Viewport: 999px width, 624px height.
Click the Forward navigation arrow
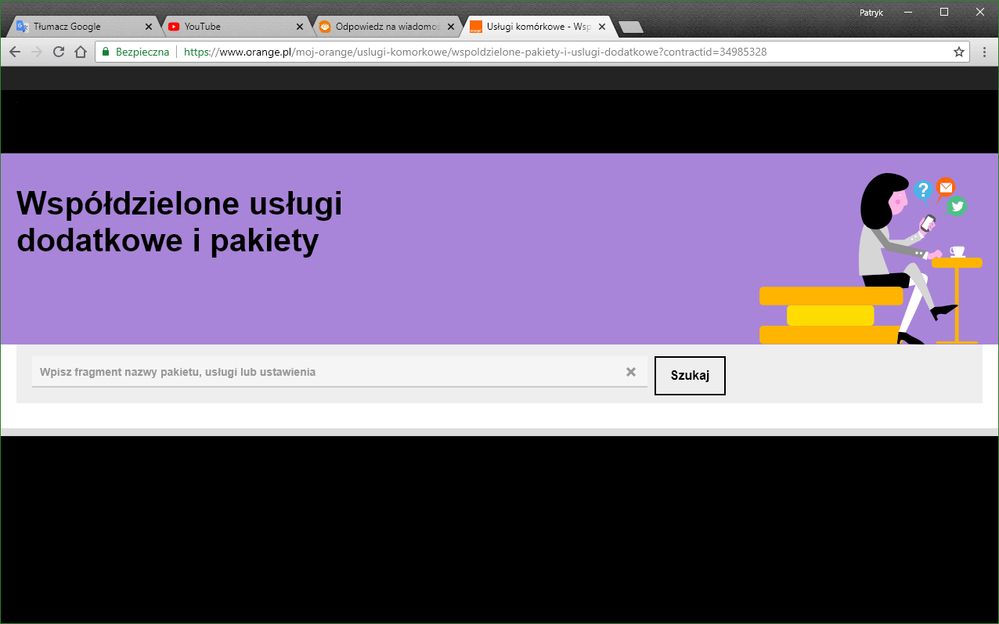point(37,52)
